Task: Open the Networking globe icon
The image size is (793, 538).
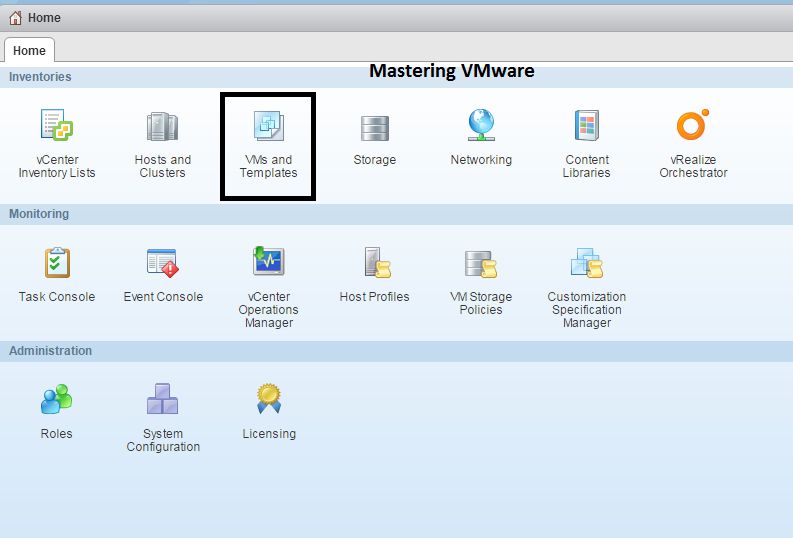Action: coord(481,125)
